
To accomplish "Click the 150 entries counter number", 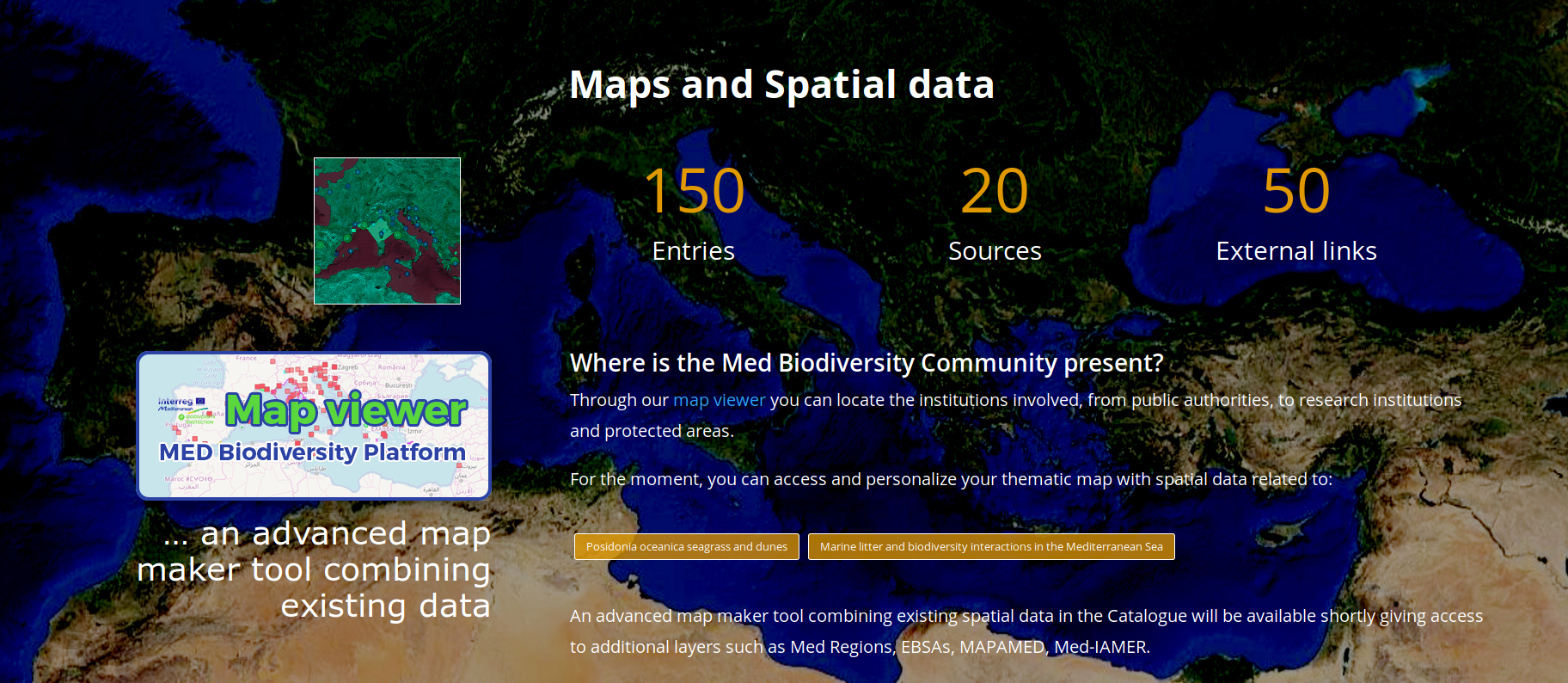I will click(x=693, y=191).
